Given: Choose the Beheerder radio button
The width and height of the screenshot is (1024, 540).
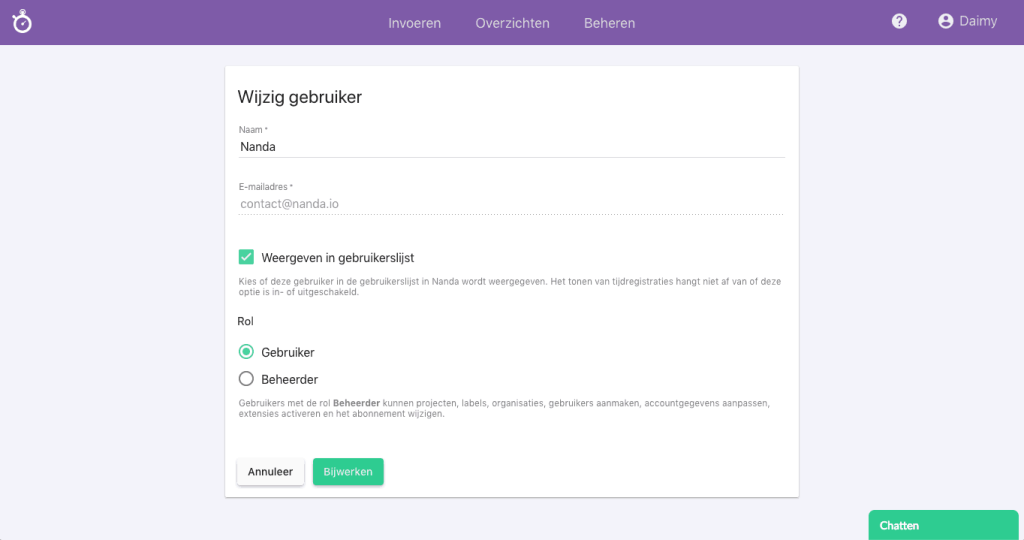Looking at the screenshot, I should [x=246, y=379].
